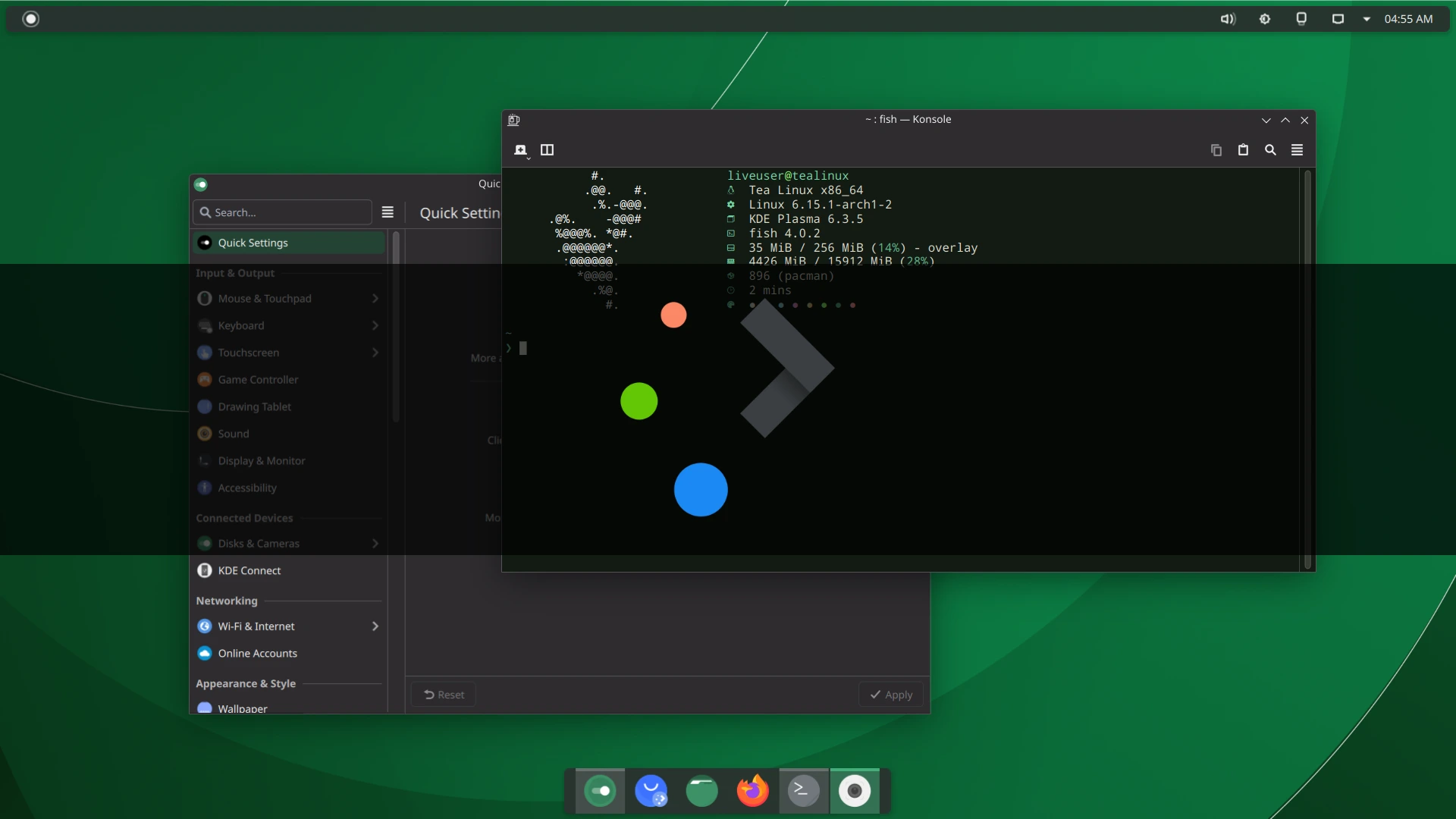Copy selected text using Konsole's copy icon
The image size is (1456, 819).
coord(1216,150)
